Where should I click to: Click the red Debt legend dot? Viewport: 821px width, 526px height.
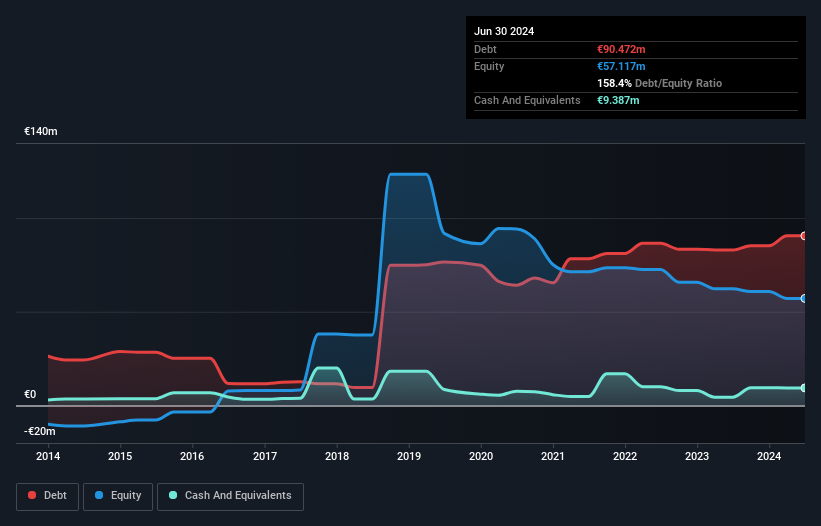(x=32, y=495)
